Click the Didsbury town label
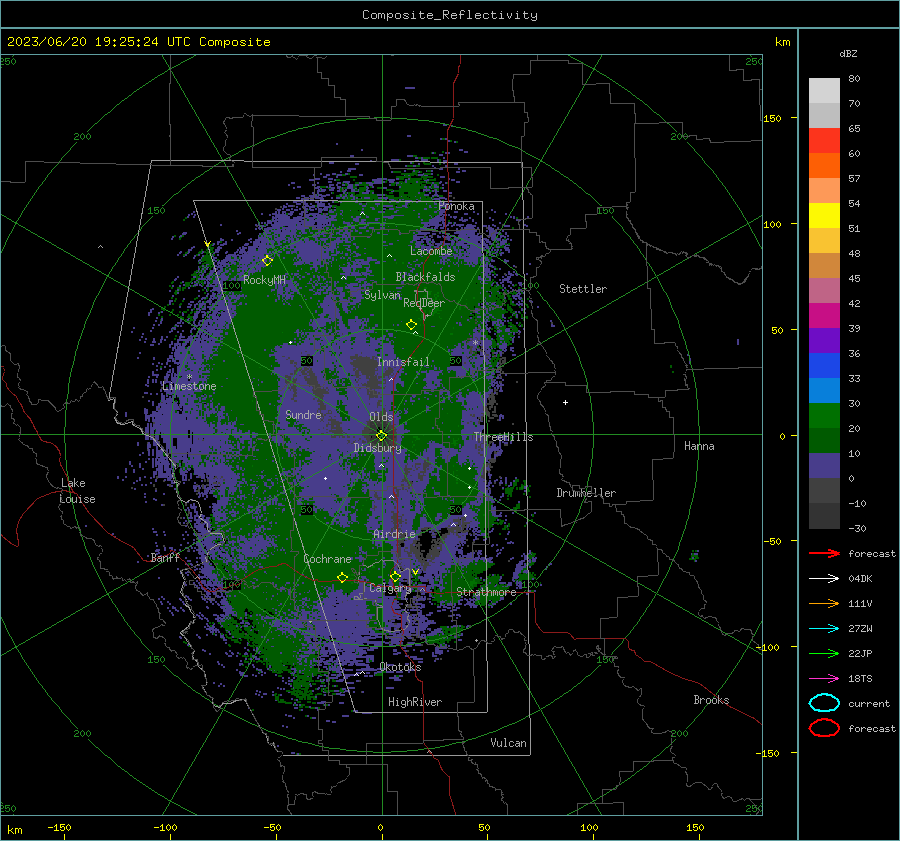 tap(377, 448)
